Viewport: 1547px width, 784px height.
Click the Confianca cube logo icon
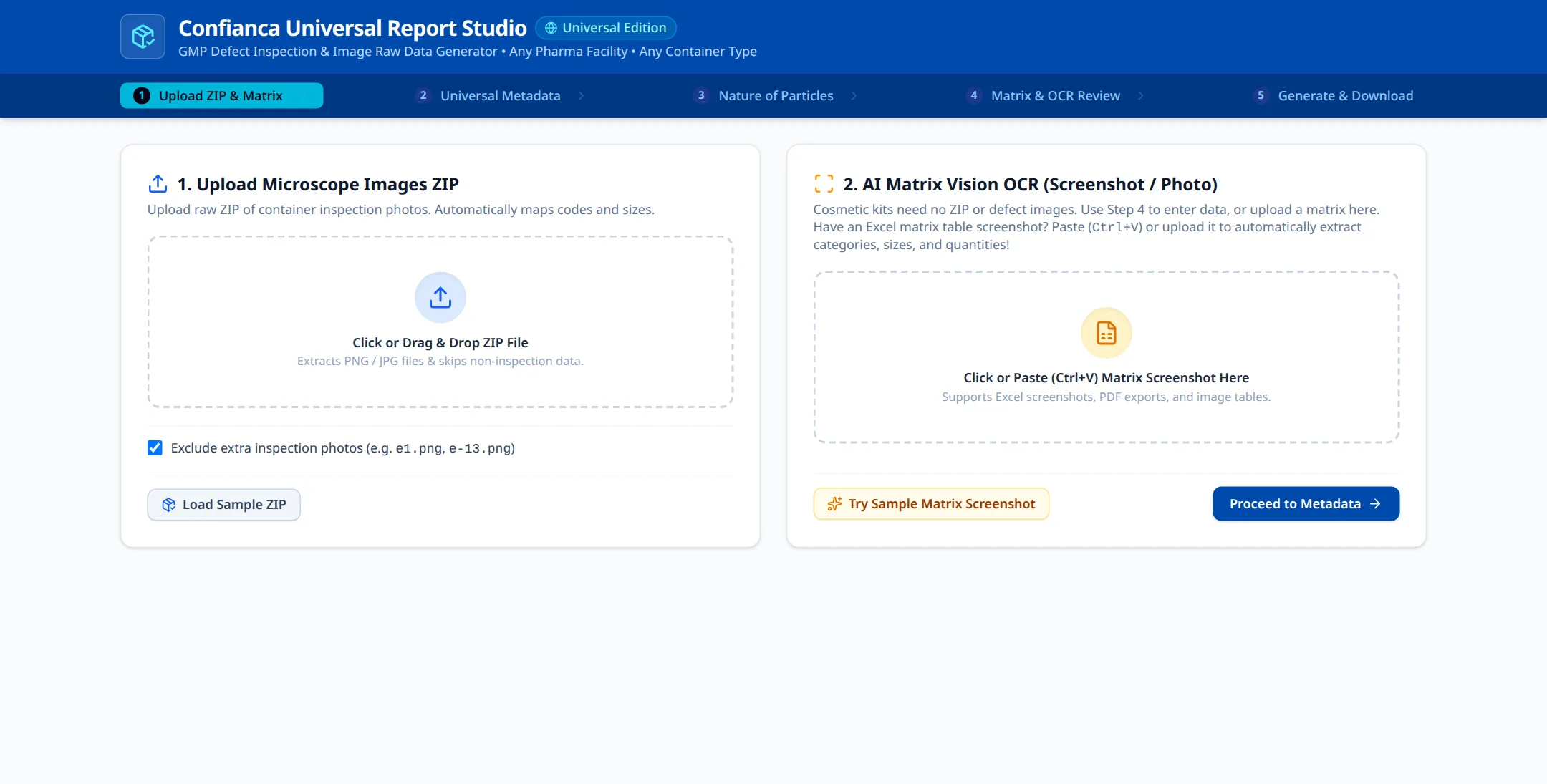click(143, 37)
